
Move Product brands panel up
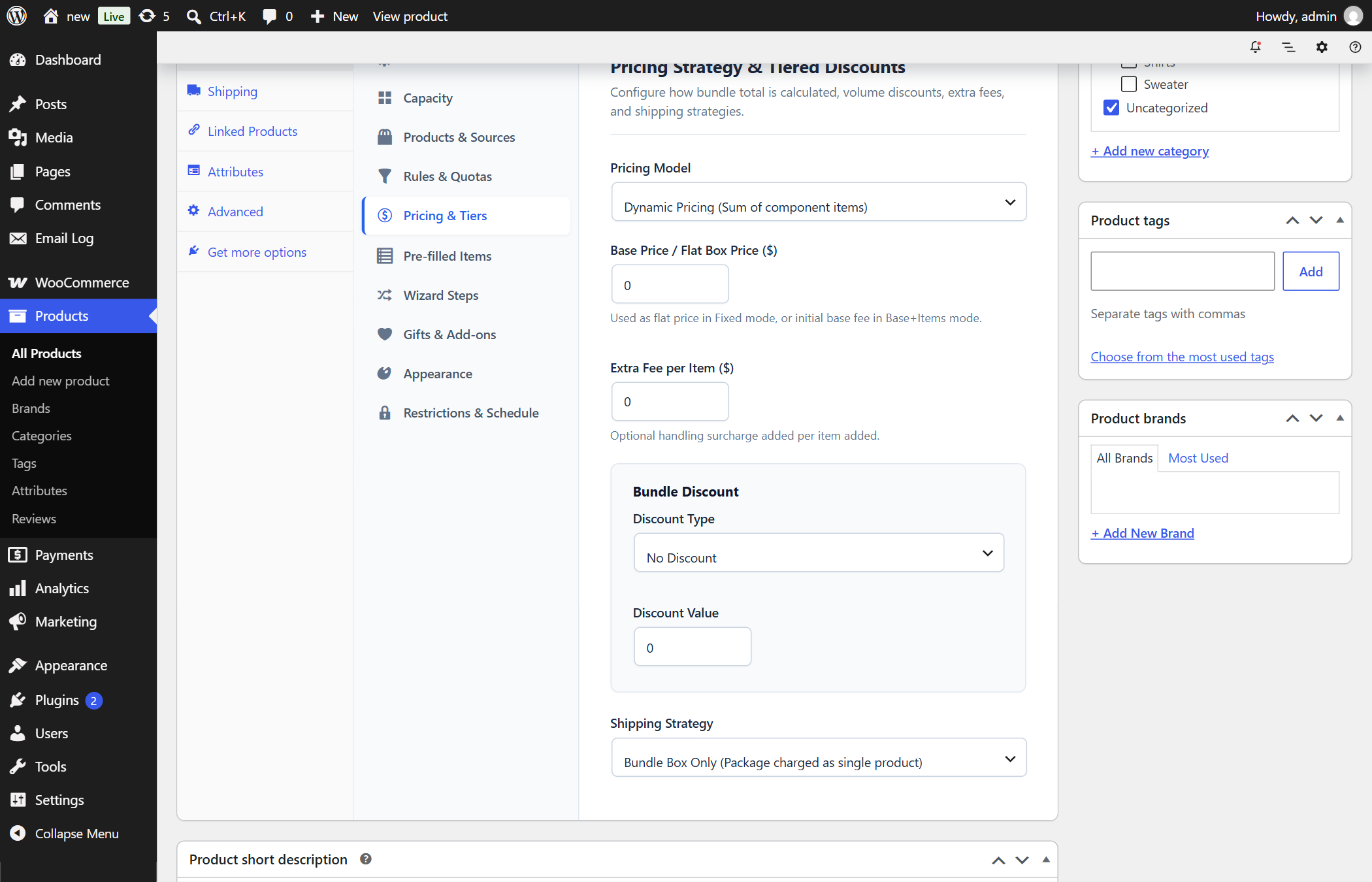click(1292, 419)
